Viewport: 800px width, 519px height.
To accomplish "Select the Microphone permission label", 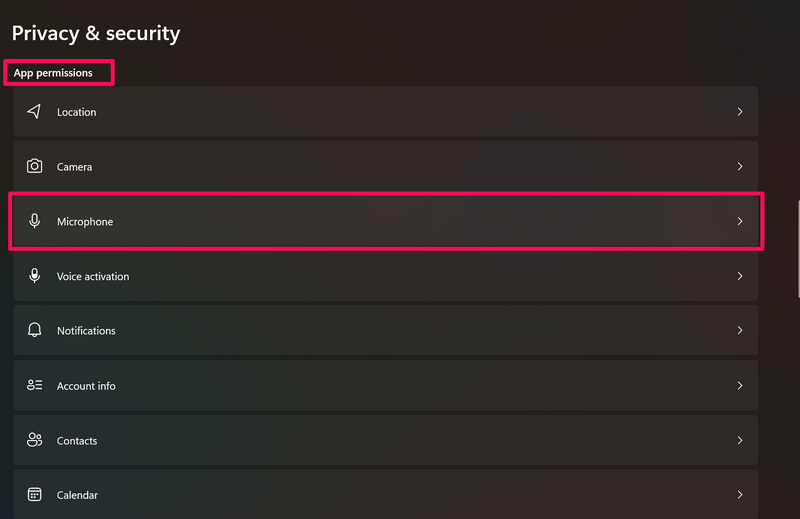I will [x=85, y=222].
